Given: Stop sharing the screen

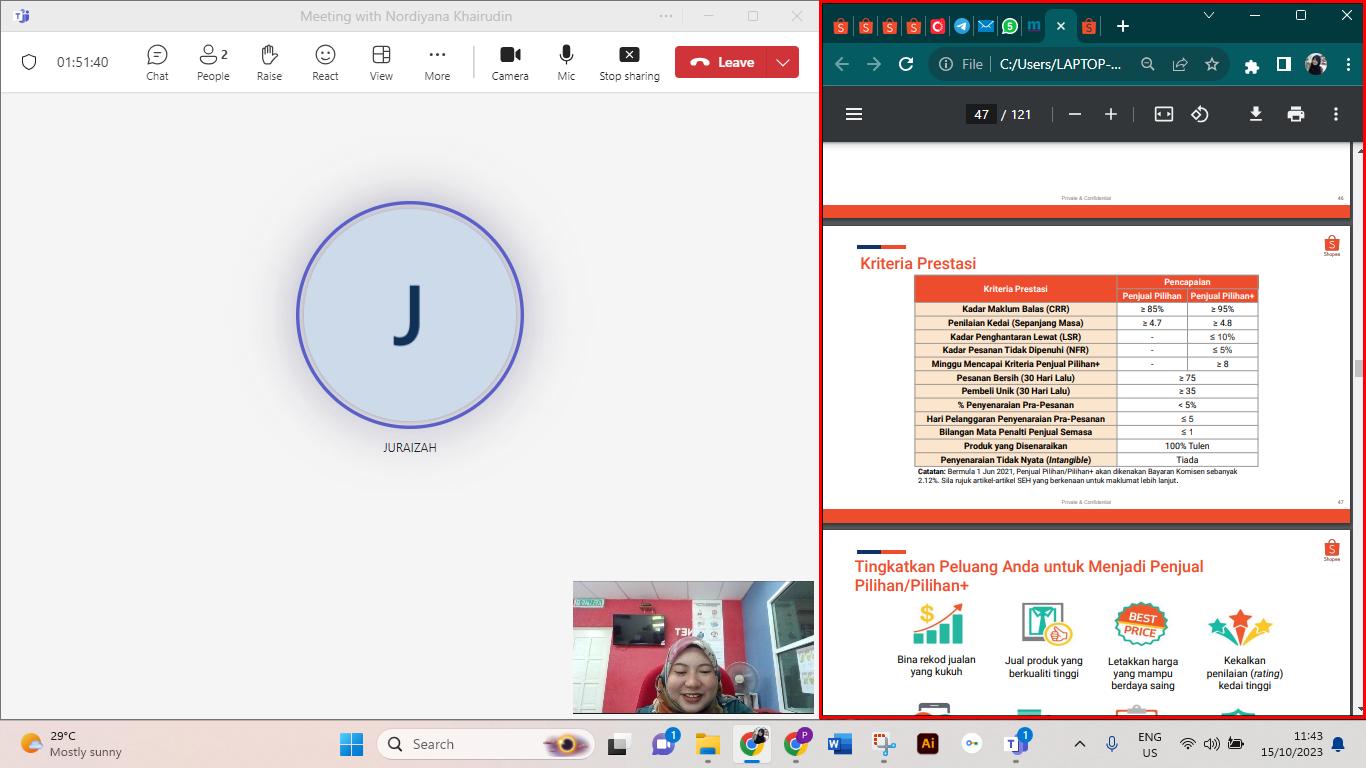Looking at the screenshot, I should (629, 62).
